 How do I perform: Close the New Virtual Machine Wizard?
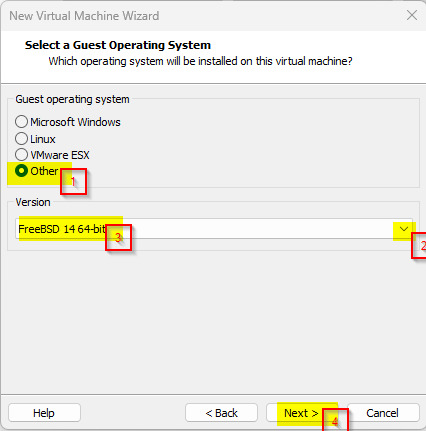(412, 15)
